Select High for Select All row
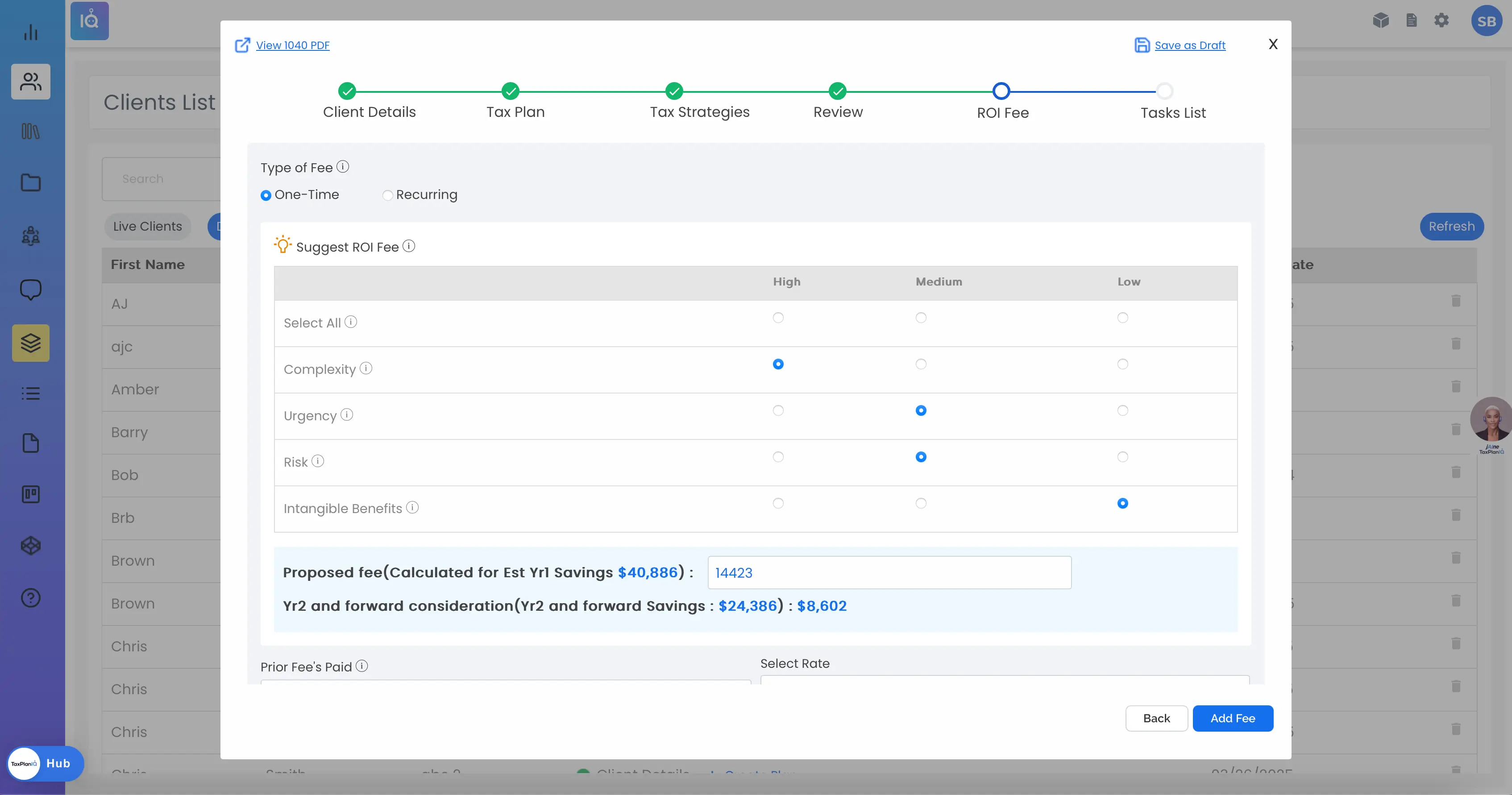 pyautogui.click(x=778, y=318)
